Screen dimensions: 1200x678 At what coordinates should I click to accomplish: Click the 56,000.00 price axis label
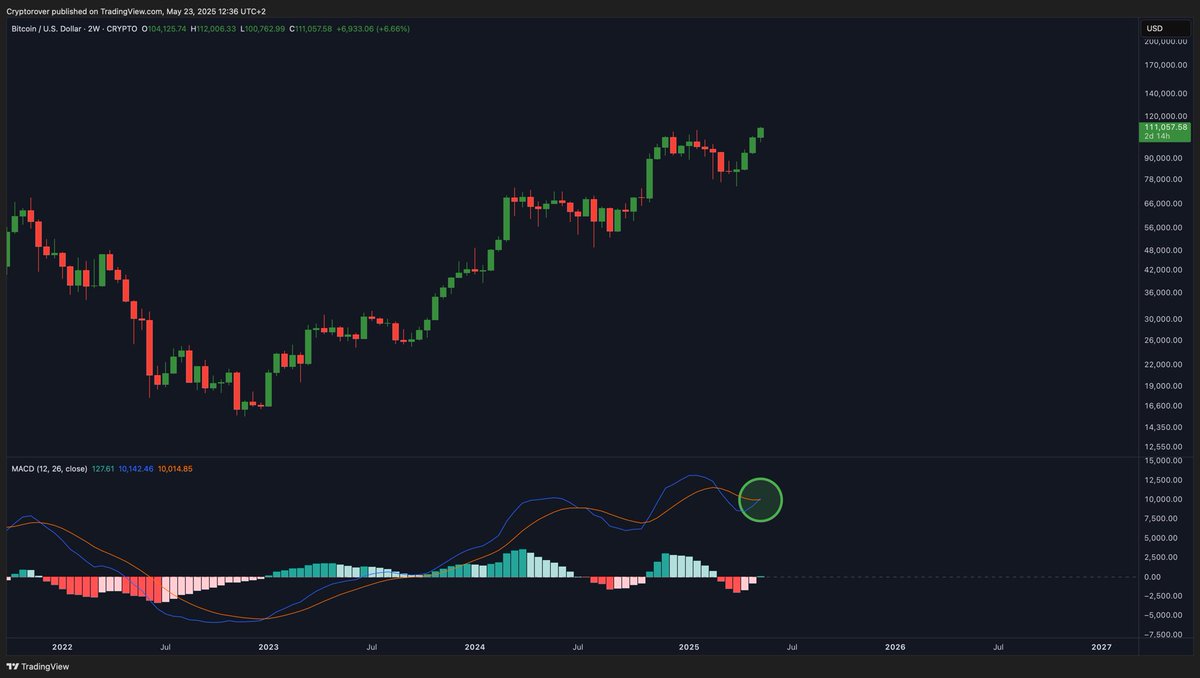click(x=1165, y=227)
